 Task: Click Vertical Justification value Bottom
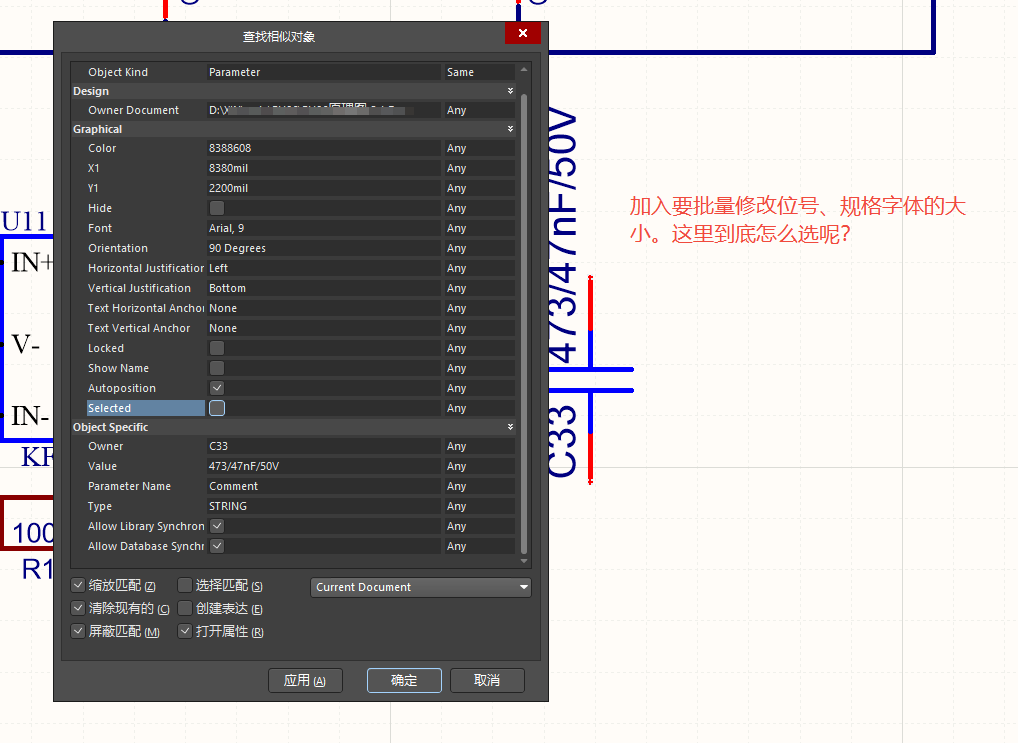(x=323, y=288)
